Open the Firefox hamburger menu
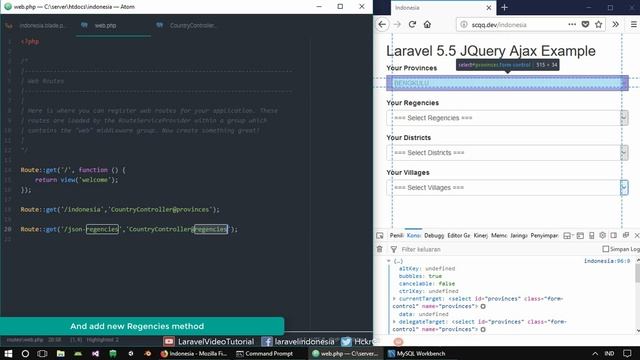Screen dimensions: 640x360 [634, 24]
